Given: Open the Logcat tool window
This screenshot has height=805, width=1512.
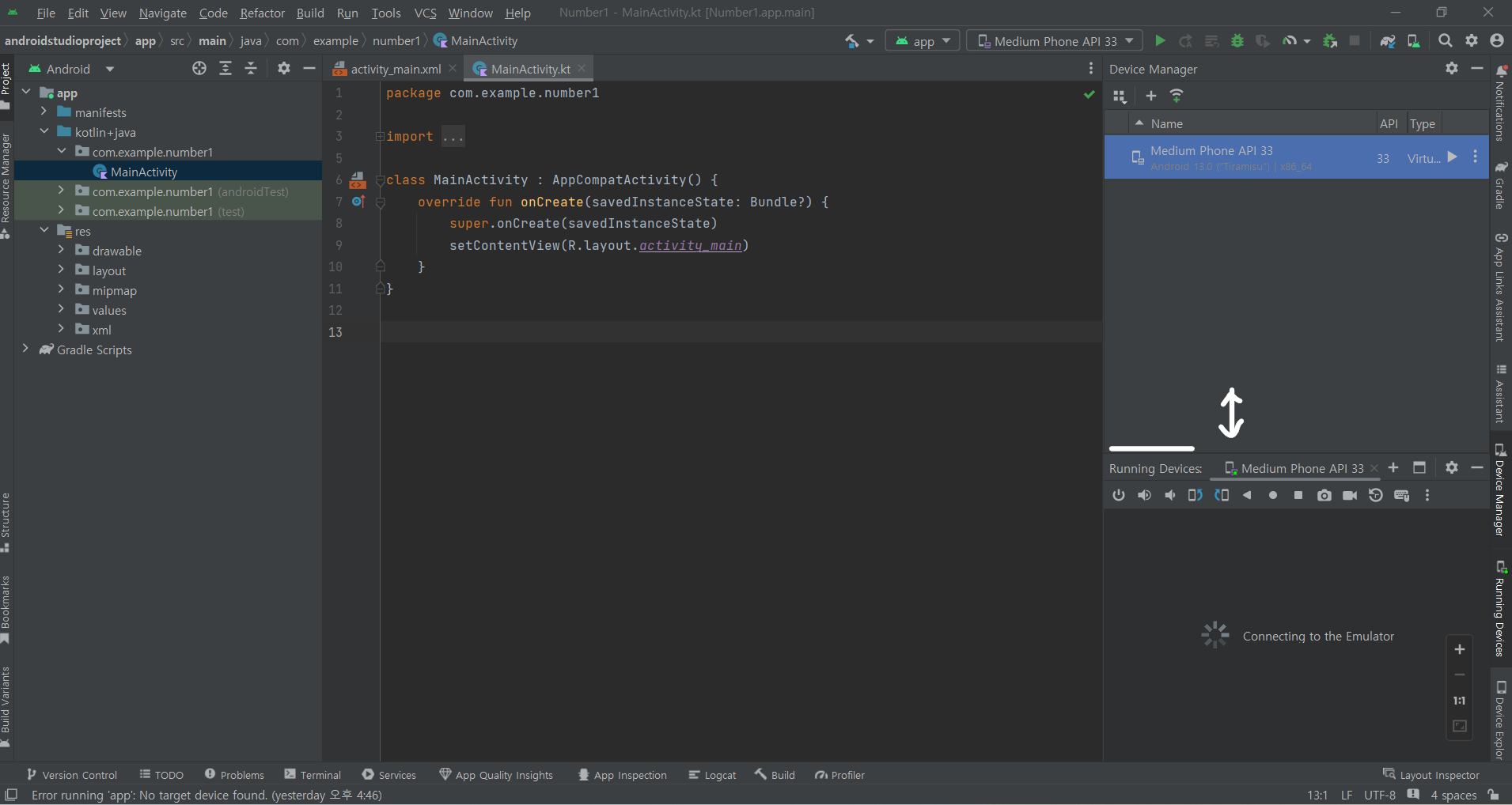Looking at the screenshot, I should tap(712, 775).
